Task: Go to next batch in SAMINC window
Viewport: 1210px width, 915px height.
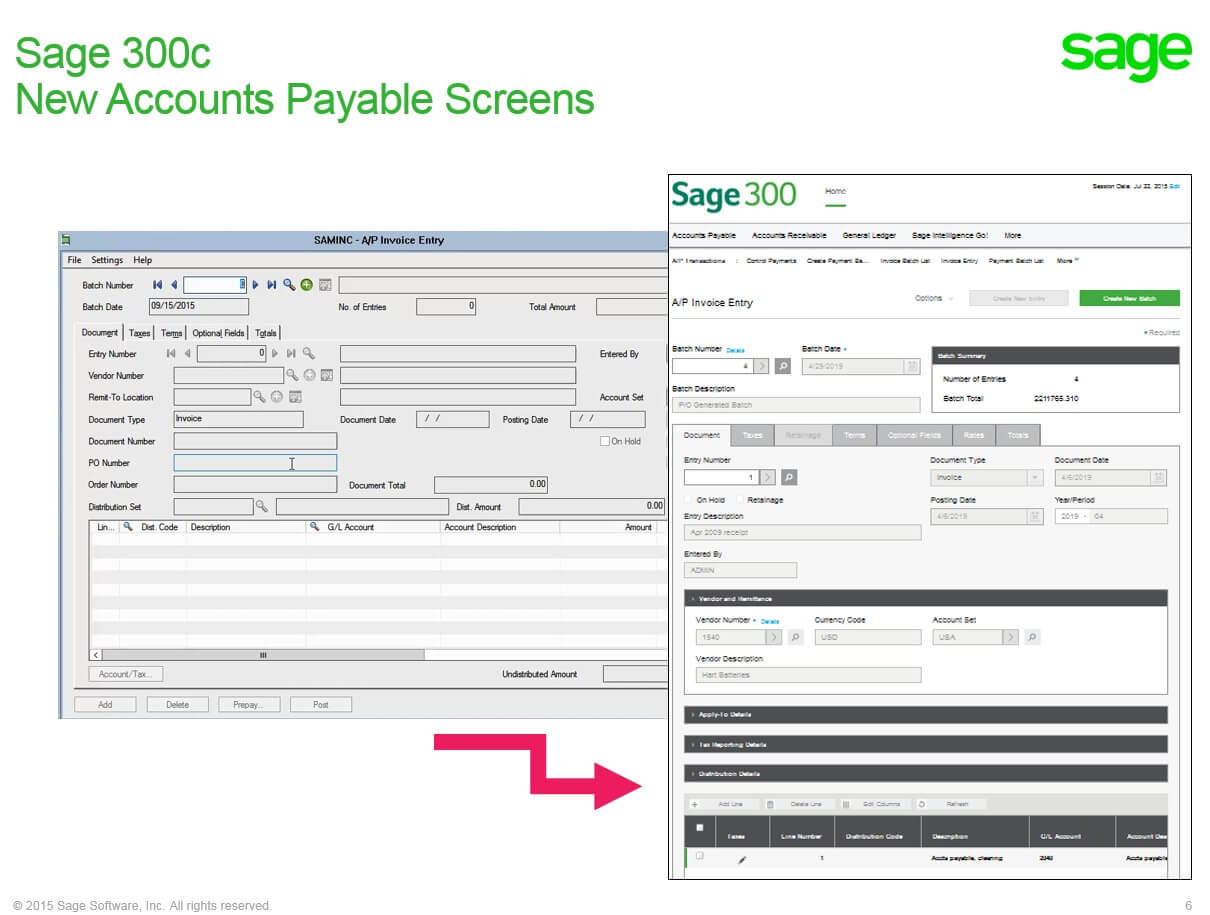Action: [256, 285]
